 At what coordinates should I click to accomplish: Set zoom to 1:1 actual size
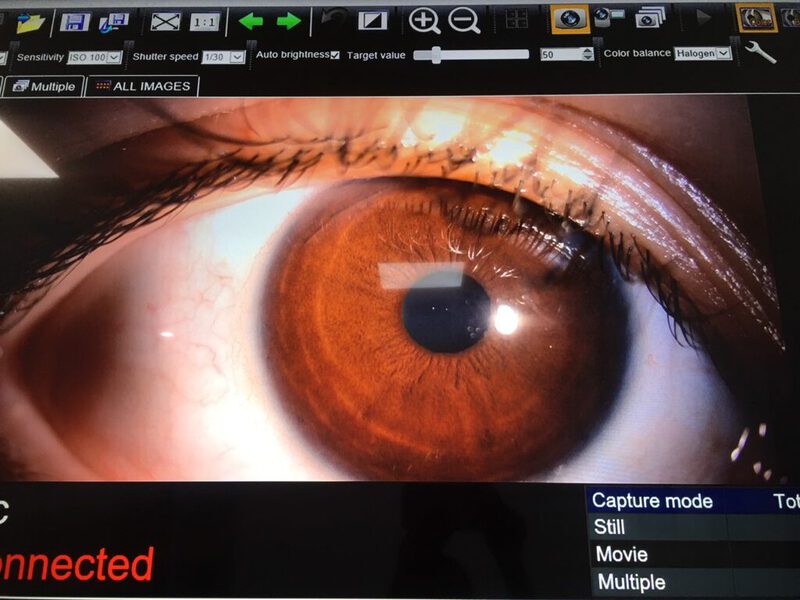[204, 21]
